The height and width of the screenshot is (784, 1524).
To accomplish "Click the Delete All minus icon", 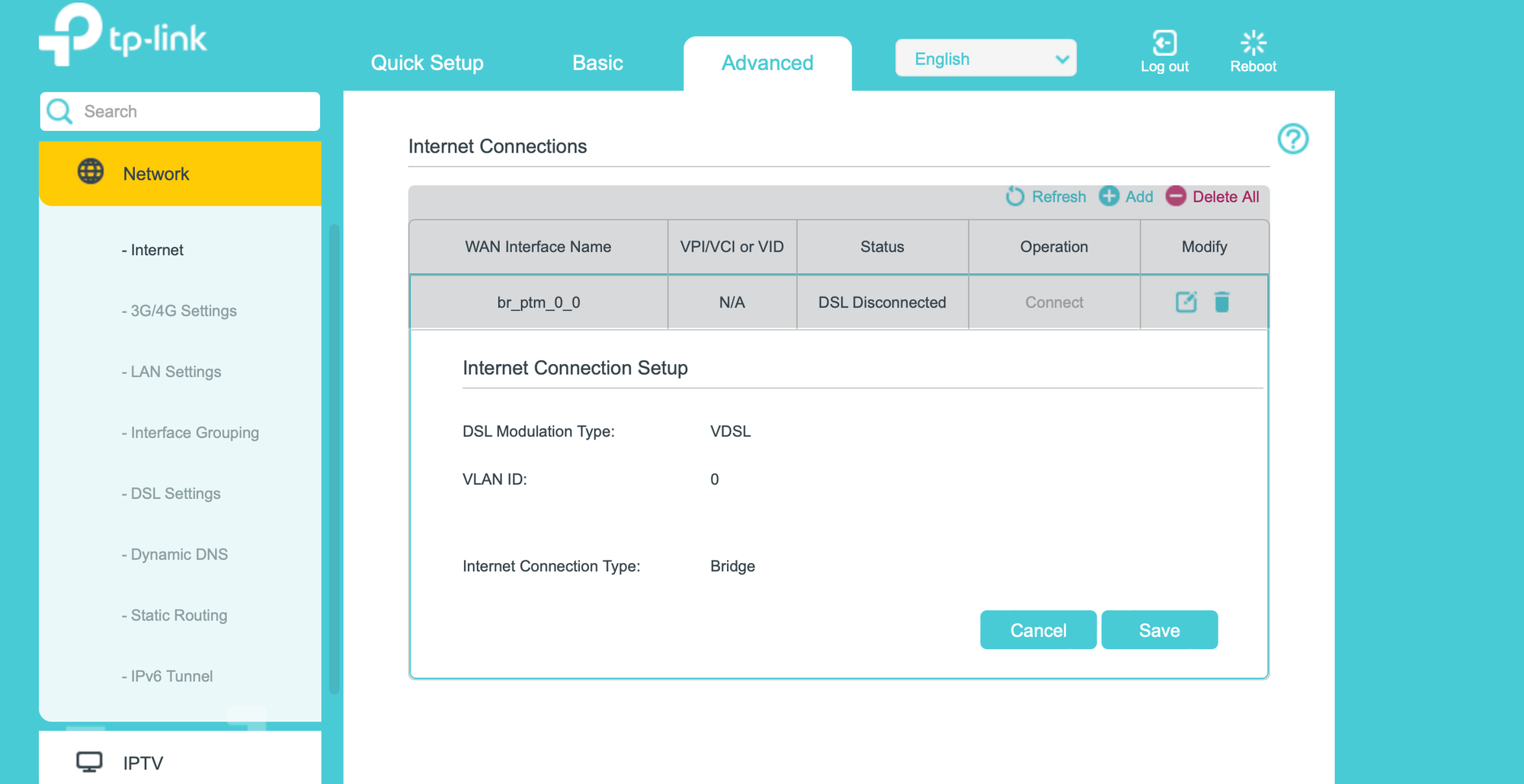I will pyautogui.click(x=1176, y=197).
